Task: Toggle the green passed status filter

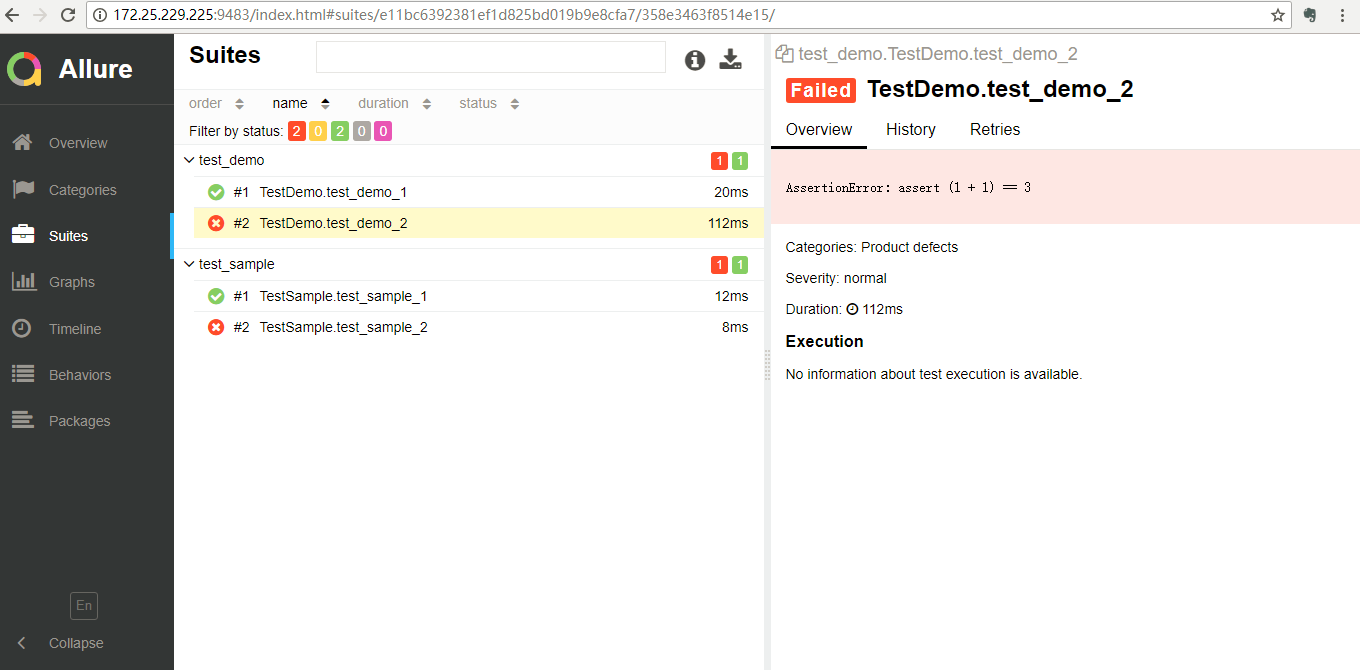Action: tap(340, 131)
